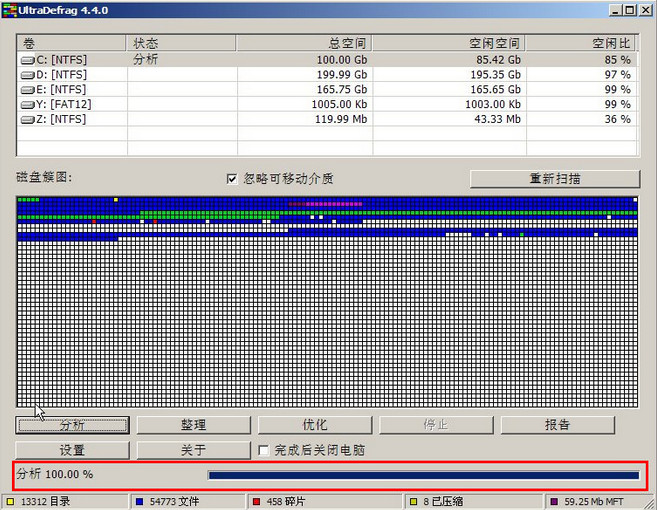Viewport: 657px width, 510px height.
Task: Click the 空闲空间 column header
Action: point(449,43)
